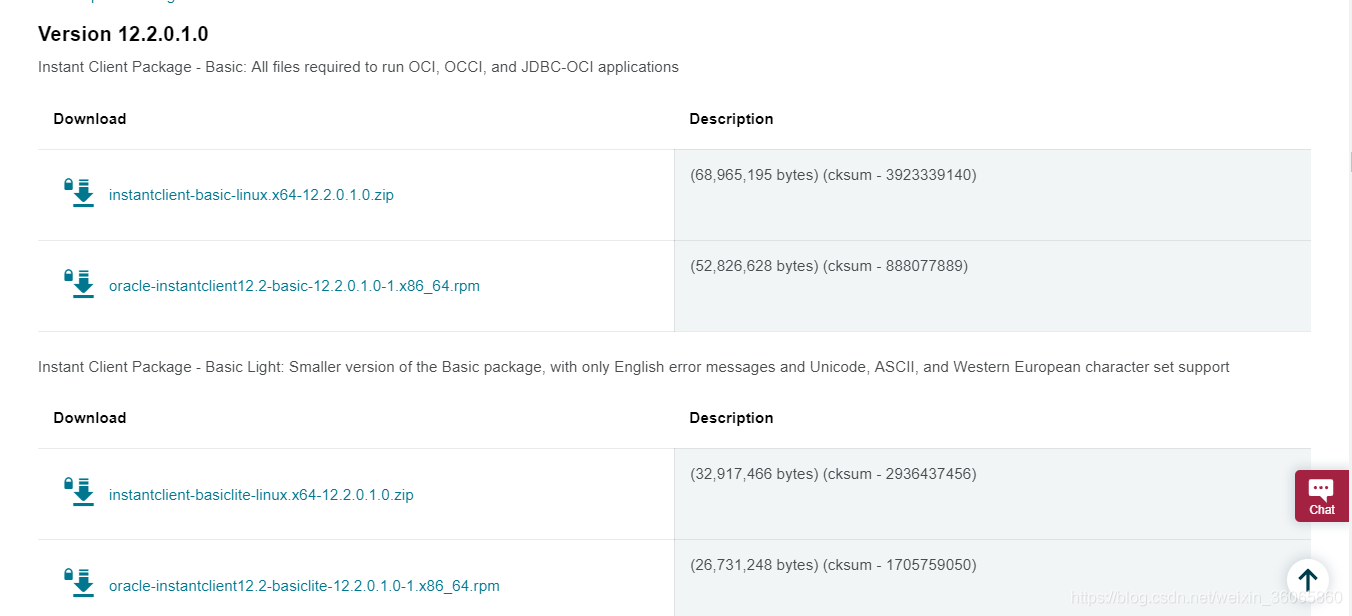Image resolution: width=1352 pixels, height=616 pixels.
Task: Download instantclient-basiclite-linux.x64-12.2.0.1.0.zip link
Action: (x=261, y=495)
